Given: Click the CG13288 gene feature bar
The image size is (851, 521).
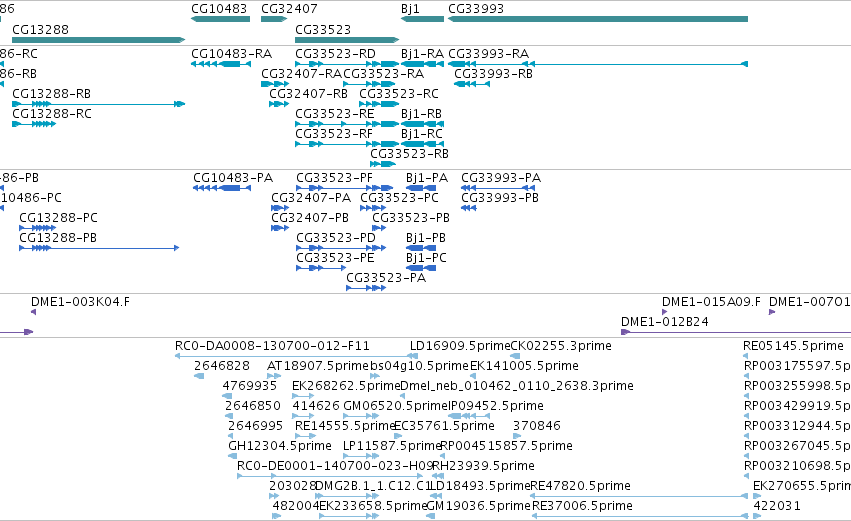Looking at the screenshot, I should click(x=98, y=40).
